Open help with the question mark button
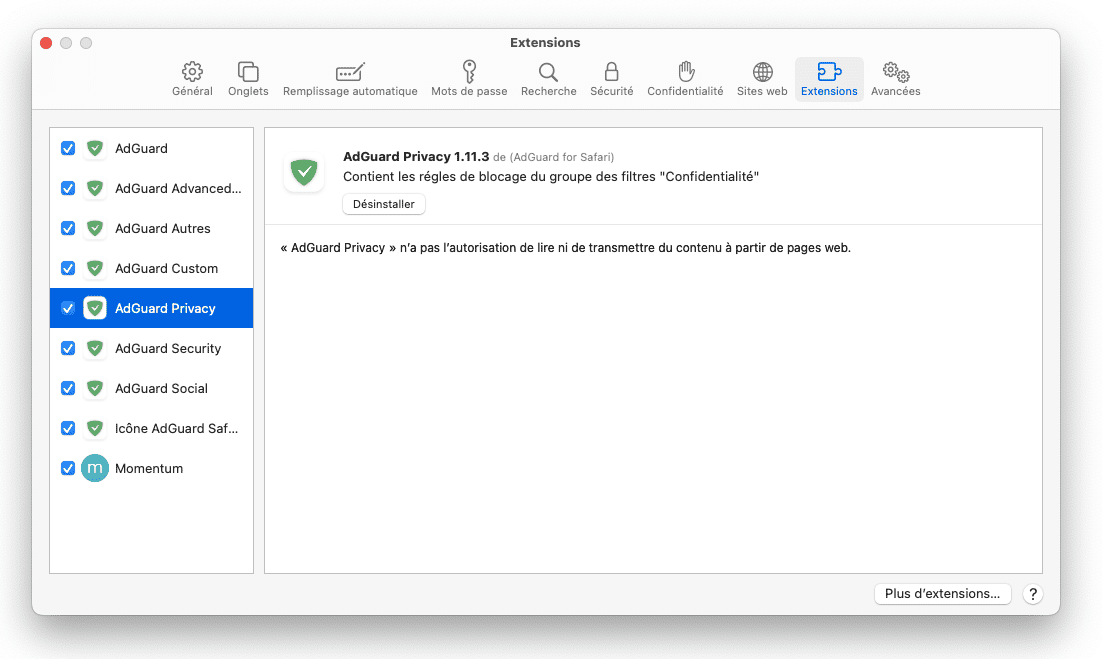The height and width of the screenshot is (659, 1102). [1033, 594]
